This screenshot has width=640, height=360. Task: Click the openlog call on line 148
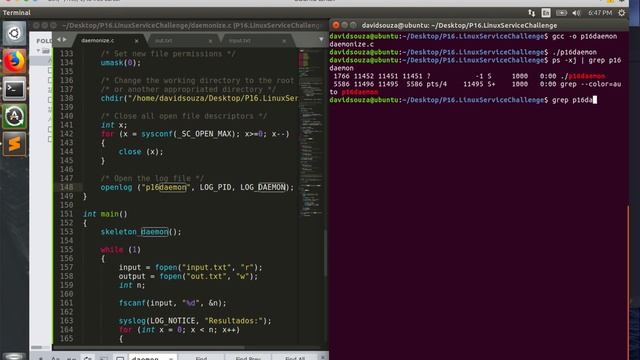click(x=197, y=187)
